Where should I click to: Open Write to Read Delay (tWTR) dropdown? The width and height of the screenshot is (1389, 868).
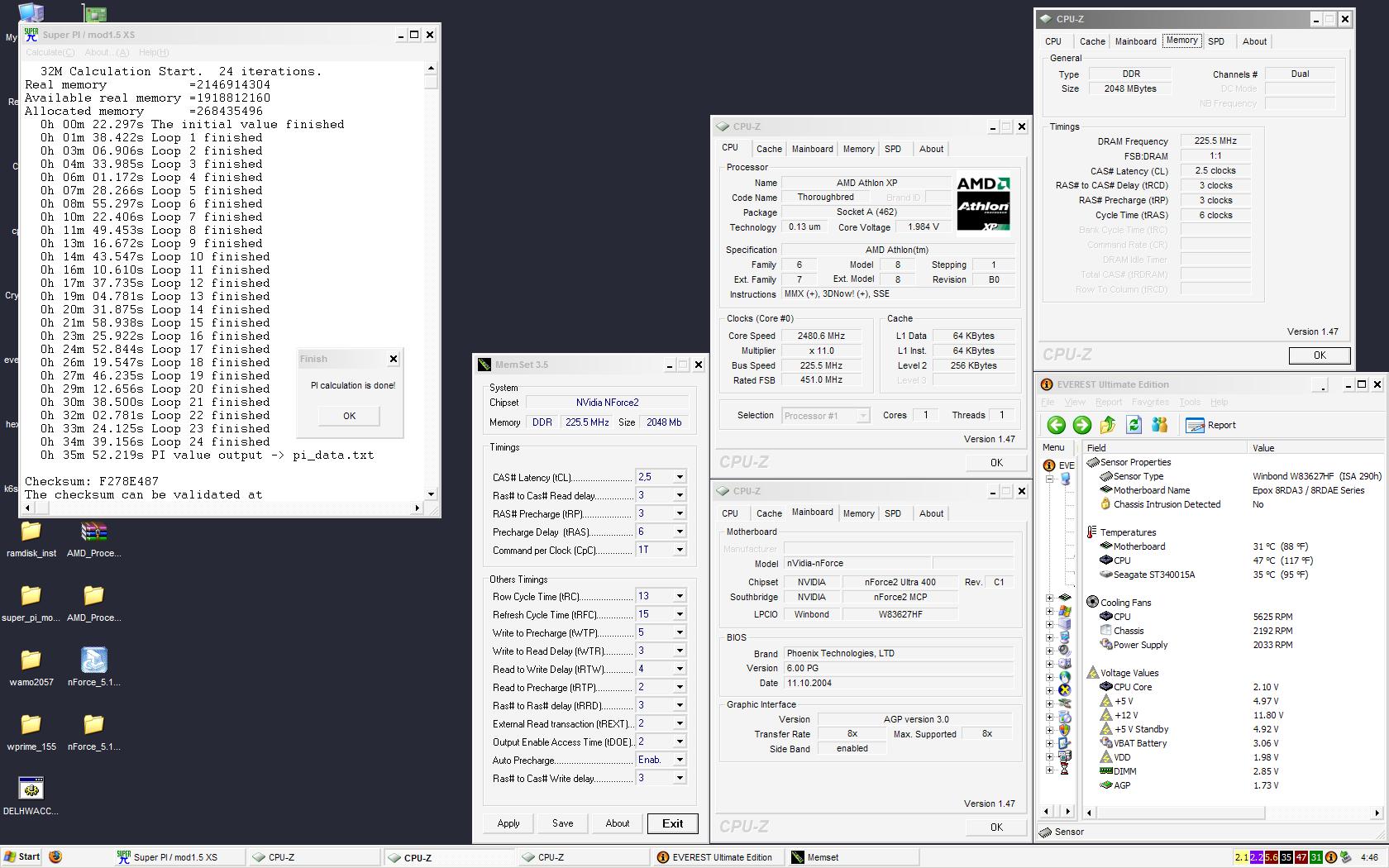(680, 651)
